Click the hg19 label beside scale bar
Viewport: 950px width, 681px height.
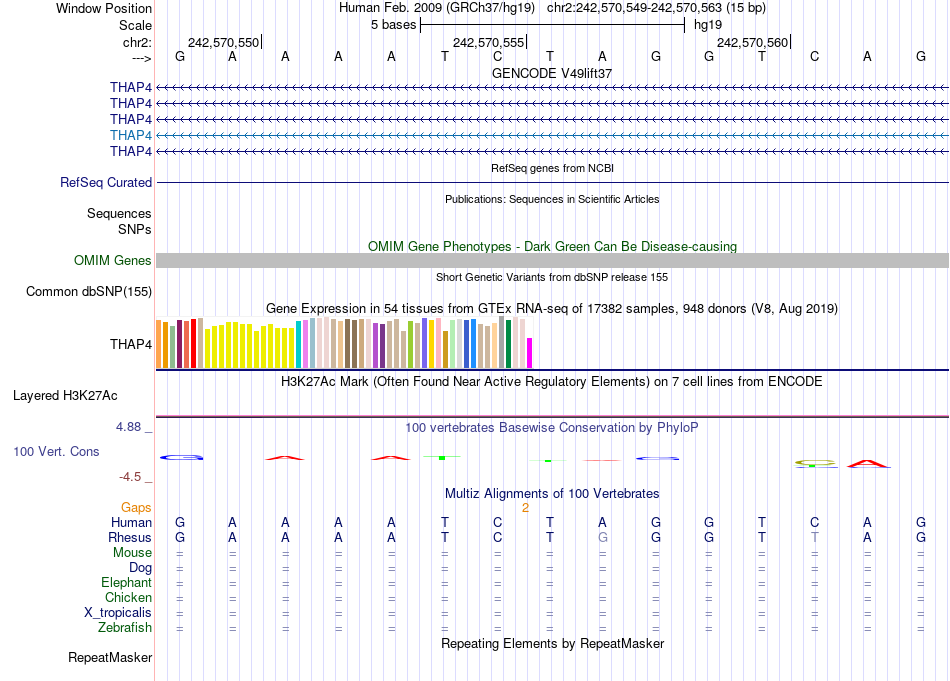(708, 25)
